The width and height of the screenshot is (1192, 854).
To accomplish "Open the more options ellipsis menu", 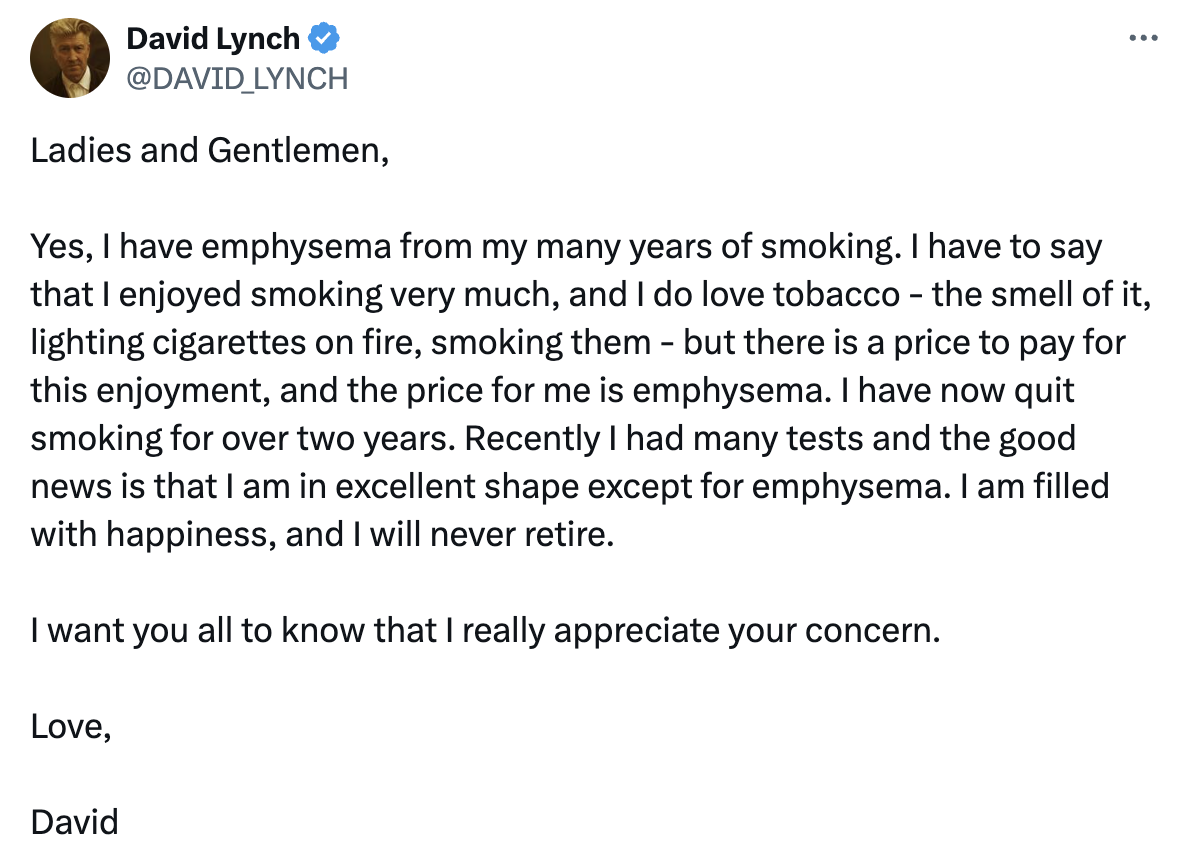I will tap(1142, 38).
